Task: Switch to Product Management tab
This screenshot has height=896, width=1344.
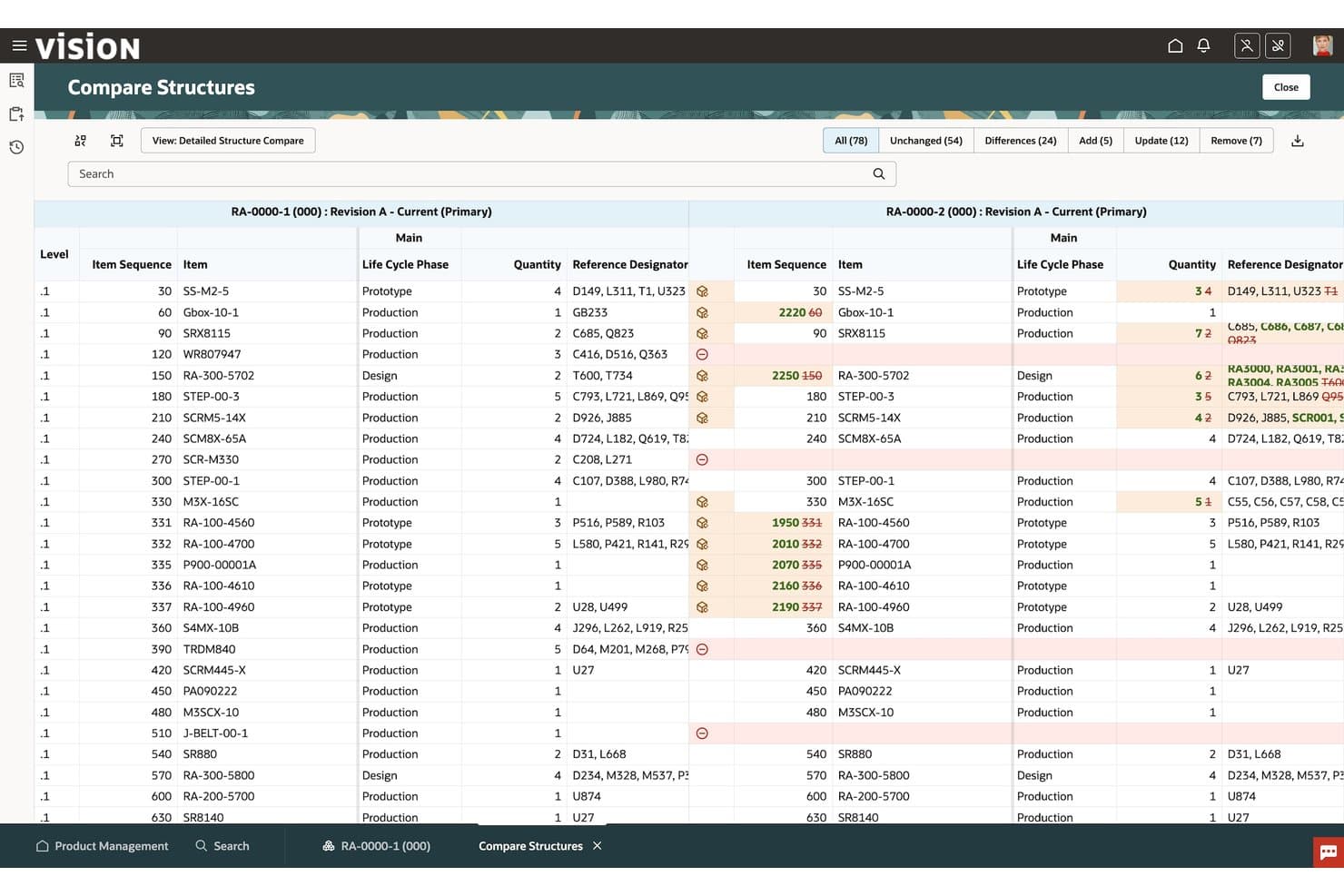Action: (x=102, y=846)
